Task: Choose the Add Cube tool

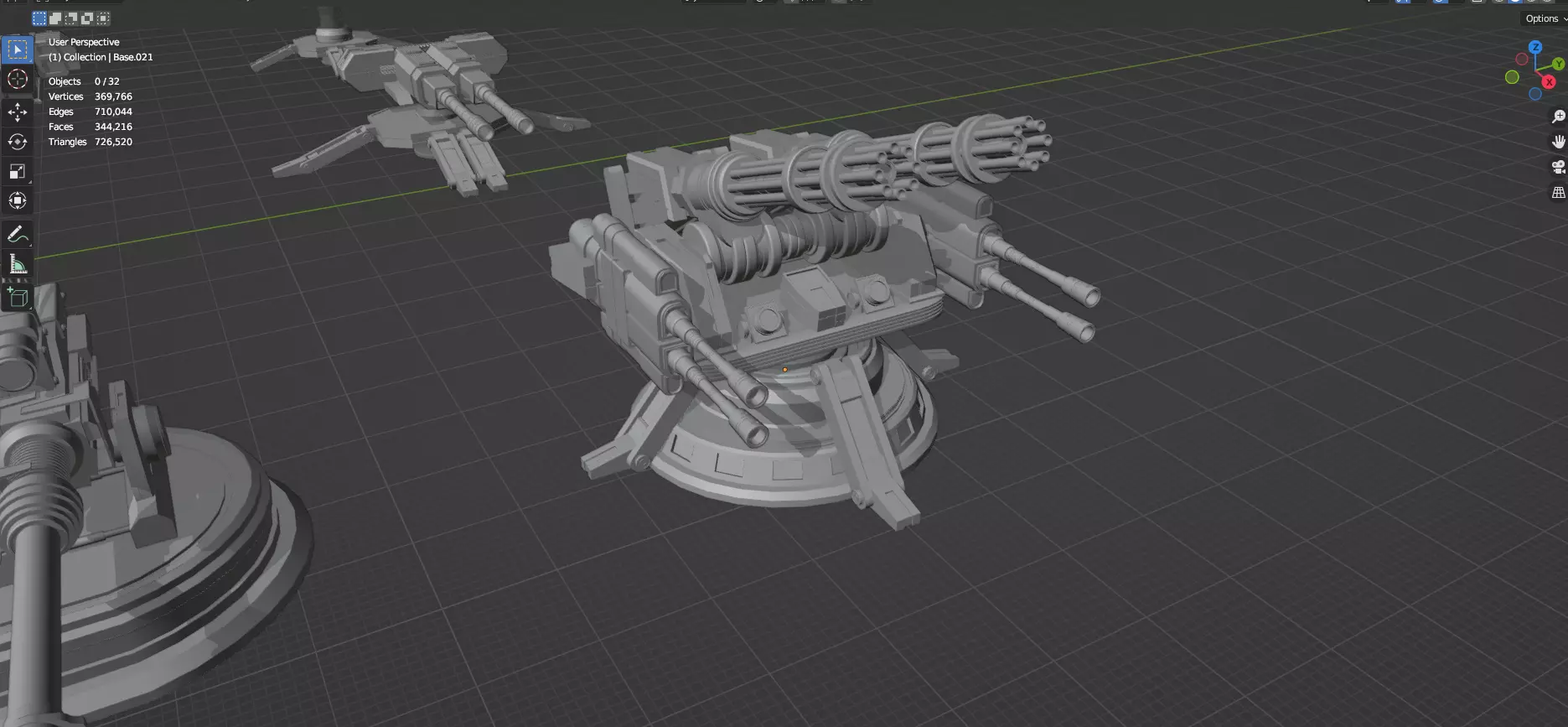Action: click(x=18, y=298)
